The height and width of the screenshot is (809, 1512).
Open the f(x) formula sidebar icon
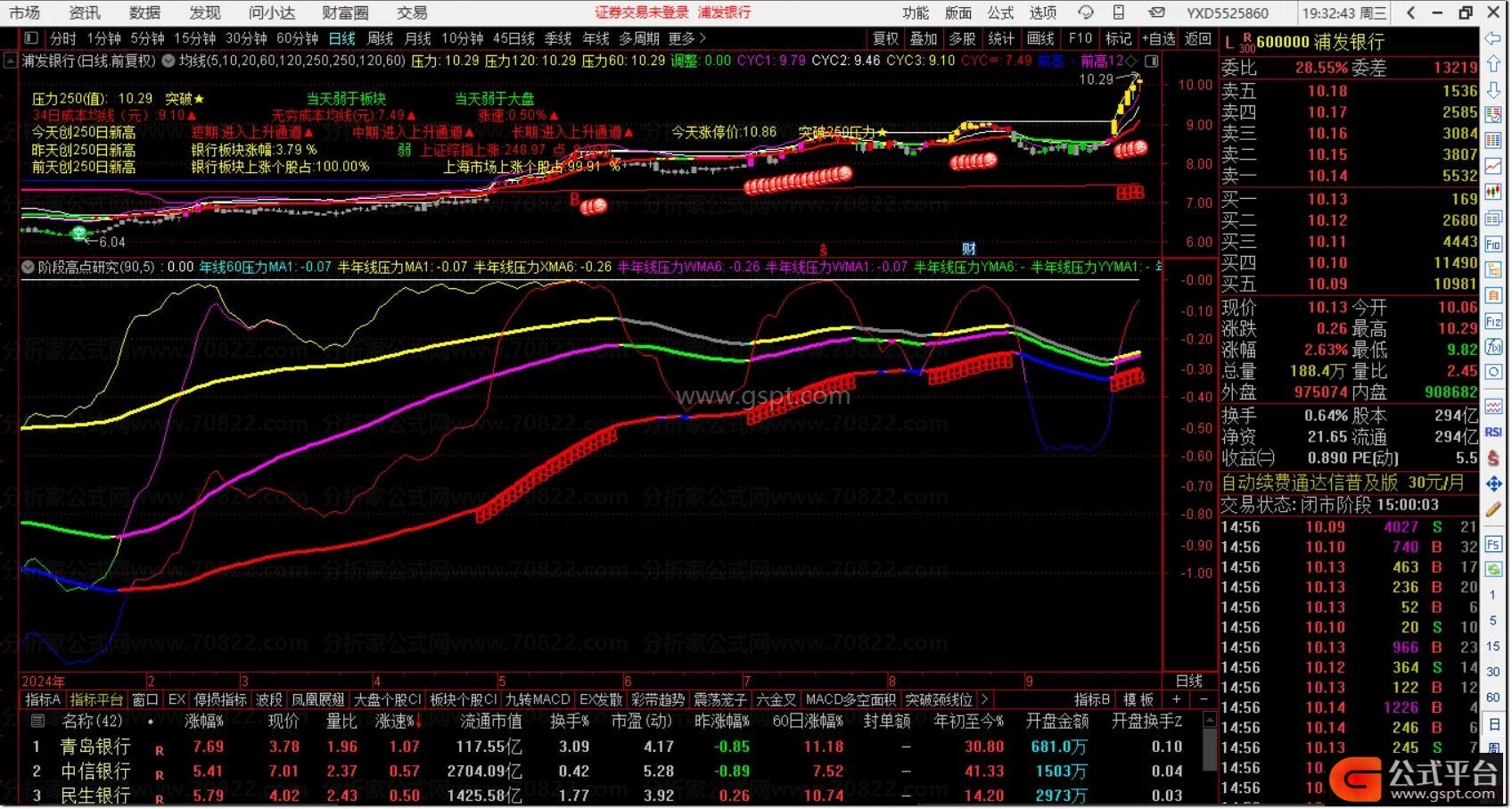1493,346
